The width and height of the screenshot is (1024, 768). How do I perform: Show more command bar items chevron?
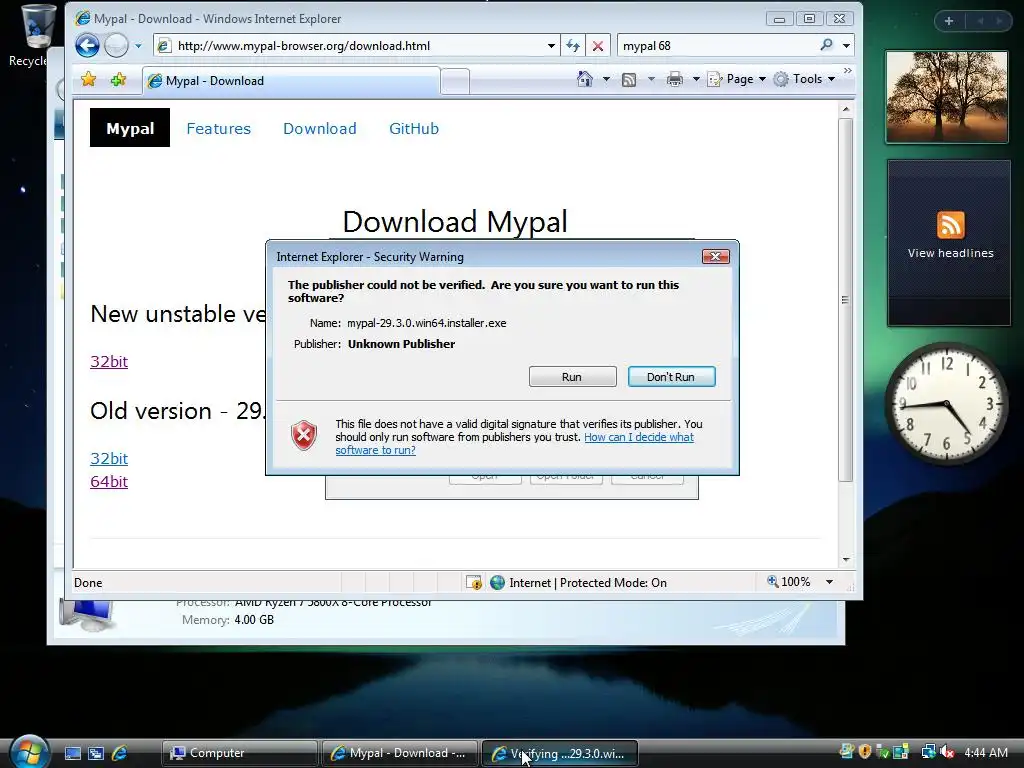pyautogui.click(x=848, y=71)
